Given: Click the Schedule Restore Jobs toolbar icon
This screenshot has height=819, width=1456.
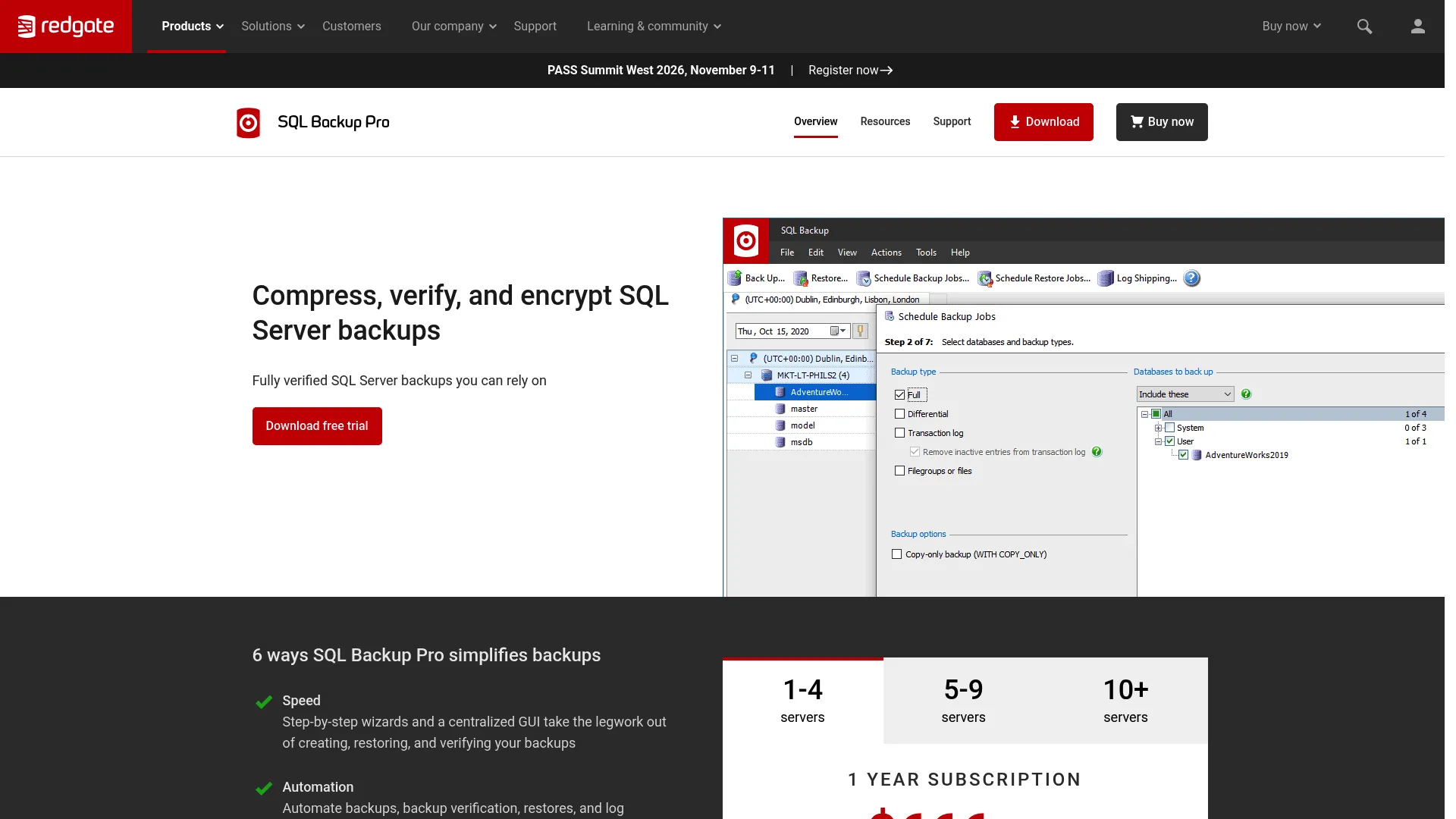Looking at the screenshot, I should [x=984, y=278].
